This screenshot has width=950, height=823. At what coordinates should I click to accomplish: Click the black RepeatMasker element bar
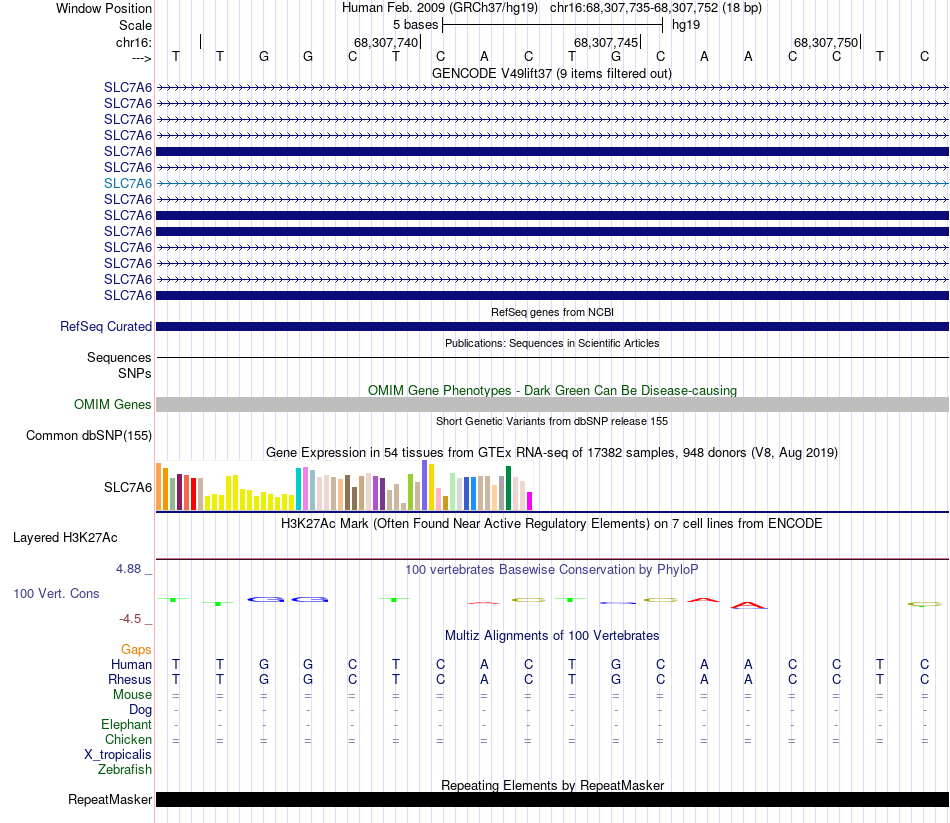(x=552, y=799)
